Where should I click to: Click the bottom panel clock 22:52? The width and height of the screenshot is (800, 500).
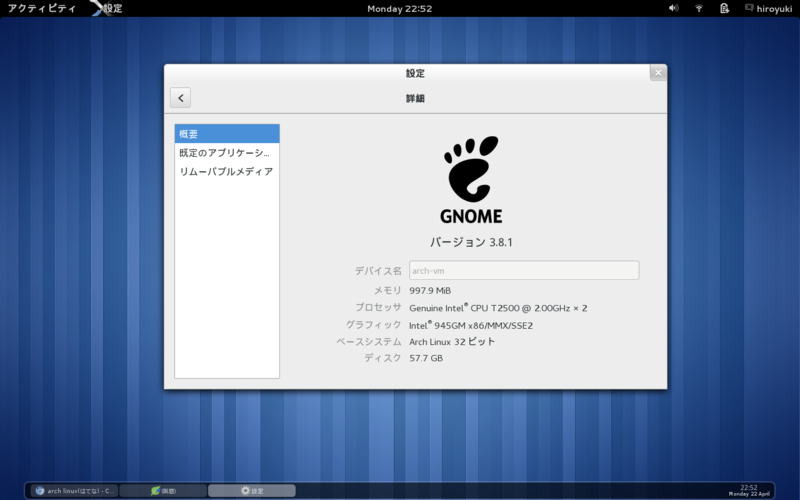[x=749, y=490]
